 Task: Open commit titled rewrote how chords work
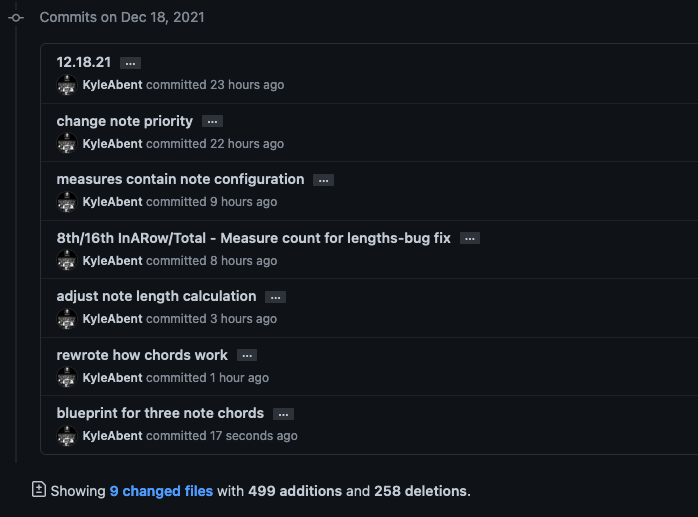(142, 355)
